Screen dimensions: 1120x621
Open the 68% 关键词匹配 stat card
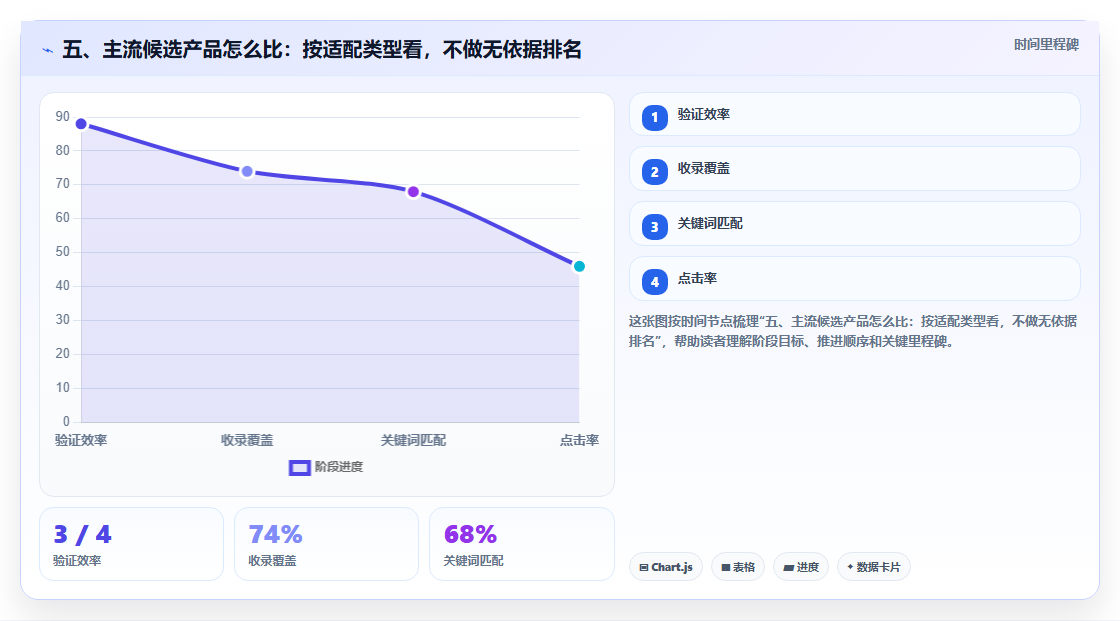tap(521, 544)
